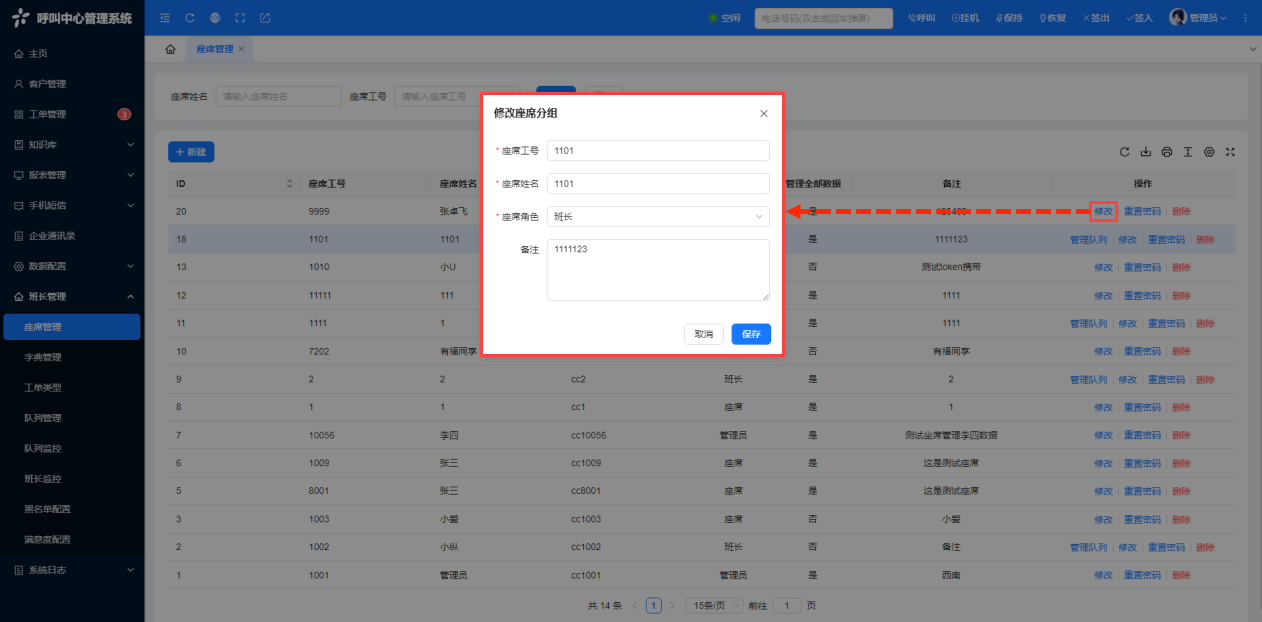Click the globe language icon in header
Viewport: 1262px width, 622px height.
coord(215,18)
